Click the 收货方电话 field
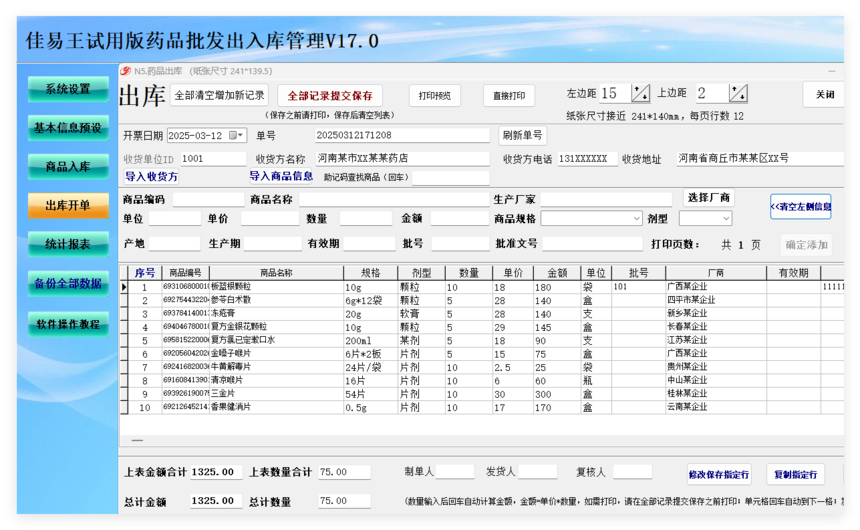Viewport: 860px width, 530px height. pyautogui.click(x=587, y=159)
